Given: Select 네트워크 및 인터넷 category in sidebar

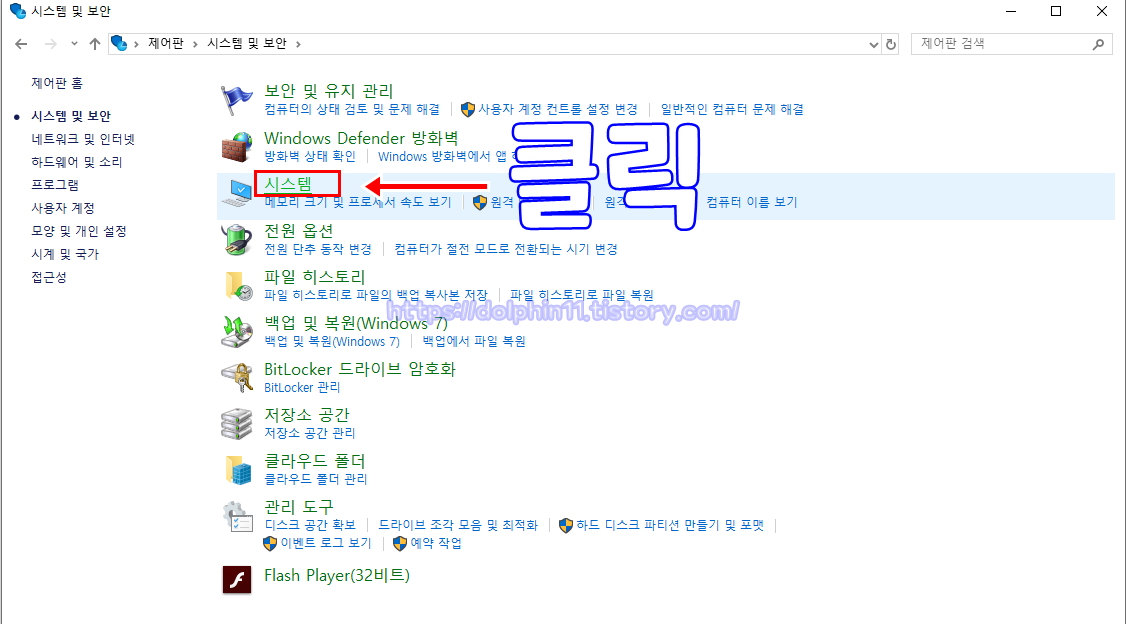Looking at the screenshot, I should pos(83,139).
